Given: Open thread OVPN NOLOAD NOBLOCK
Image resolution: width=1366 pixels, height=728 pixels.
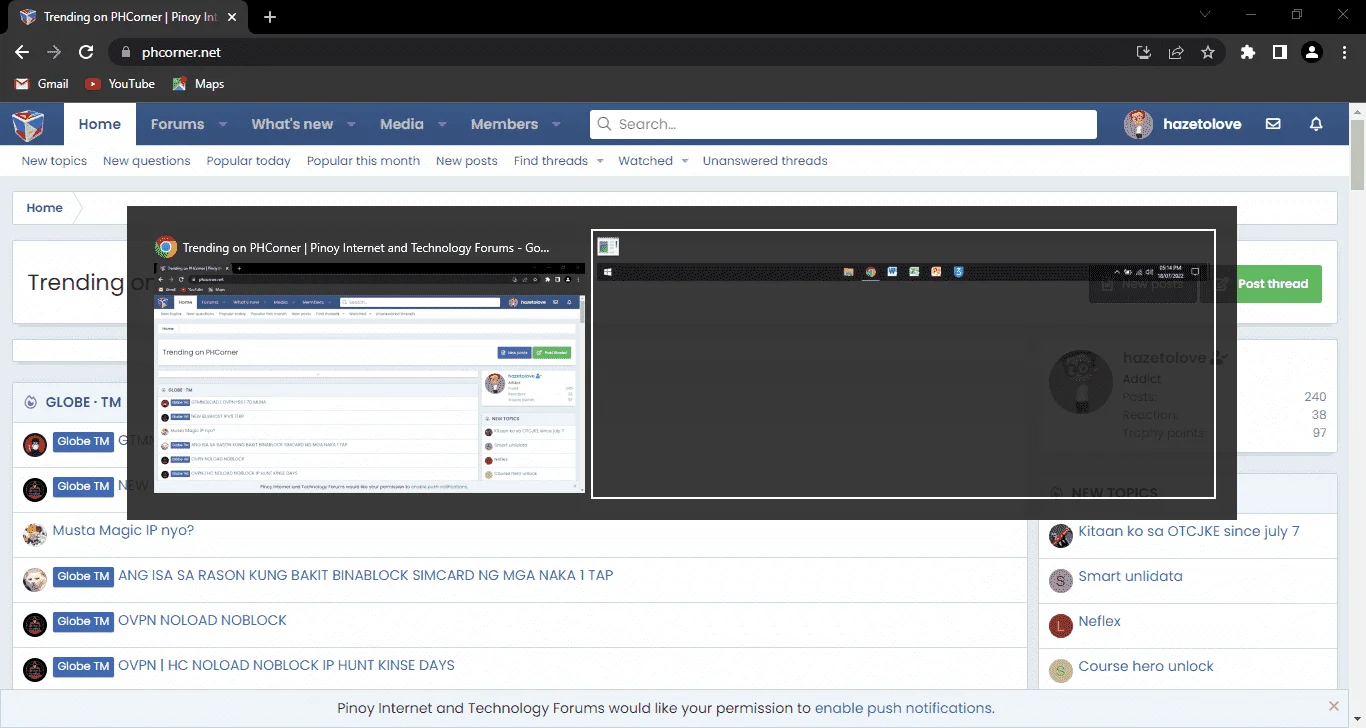Looking at the screenshot, I should pos(202,620).
